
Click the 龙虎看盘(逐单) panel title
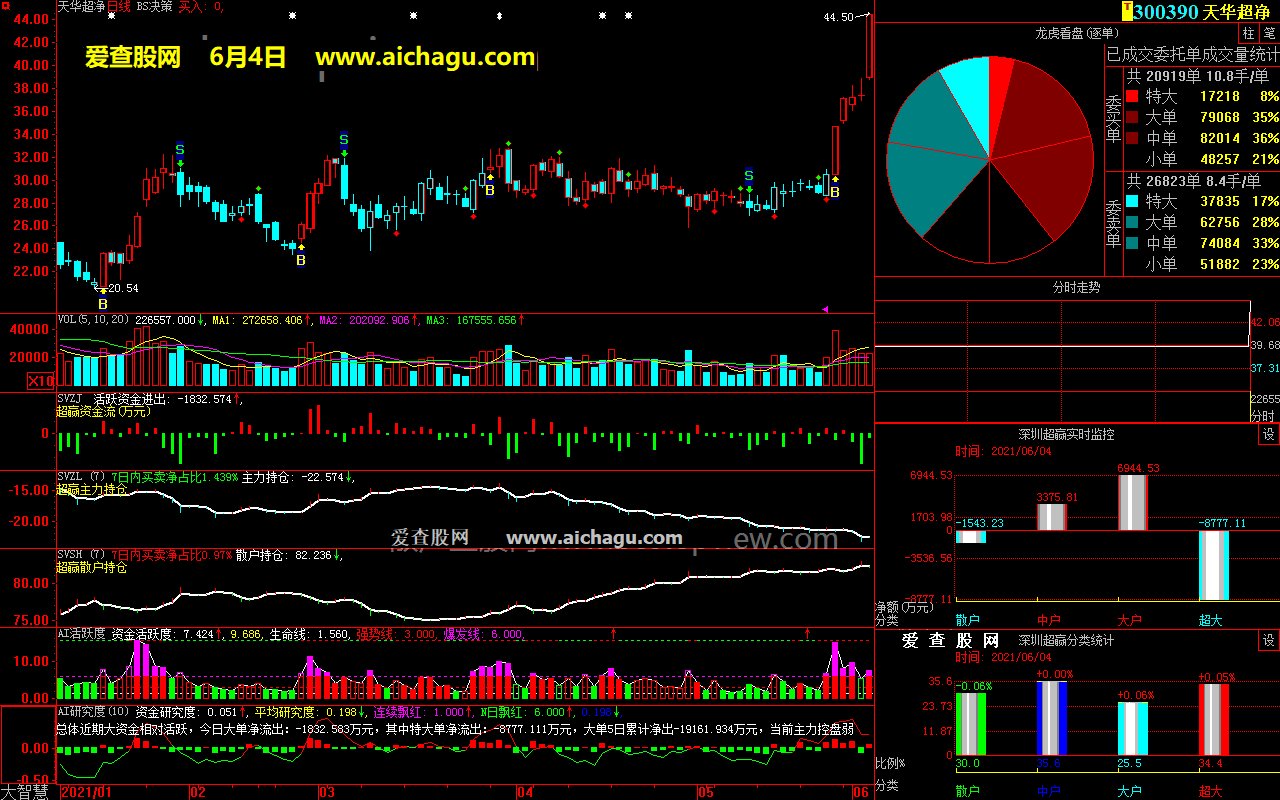[x=1076, y=33]
